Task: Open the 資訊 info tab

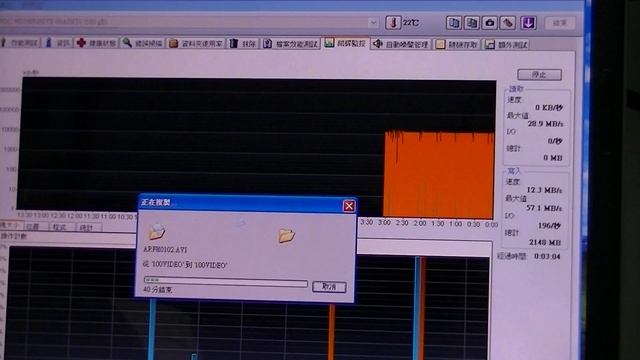Action: coord(58,43)
